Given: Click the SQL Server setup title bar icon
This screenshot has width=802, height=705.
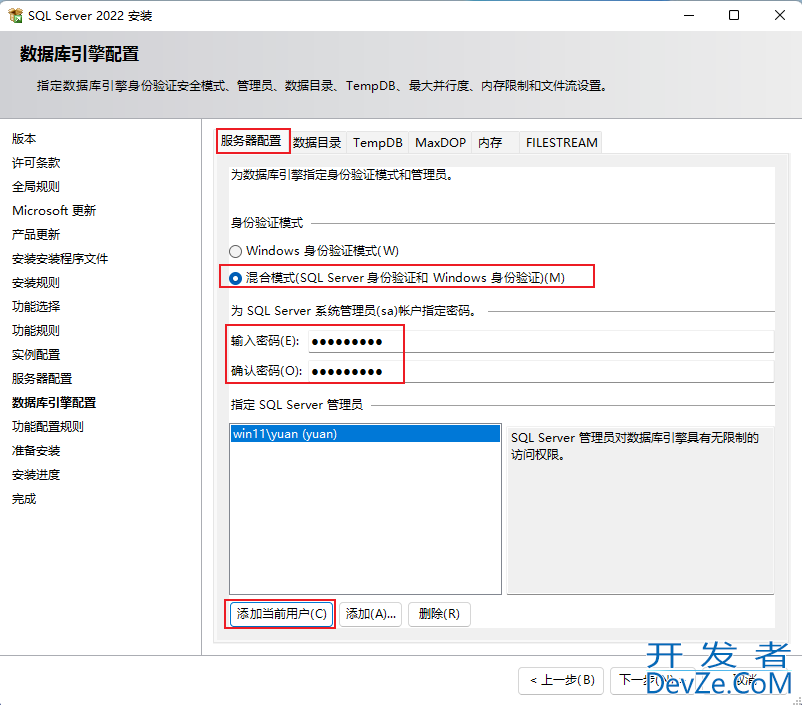Looking at the screenshot, I should coord(15,15).
